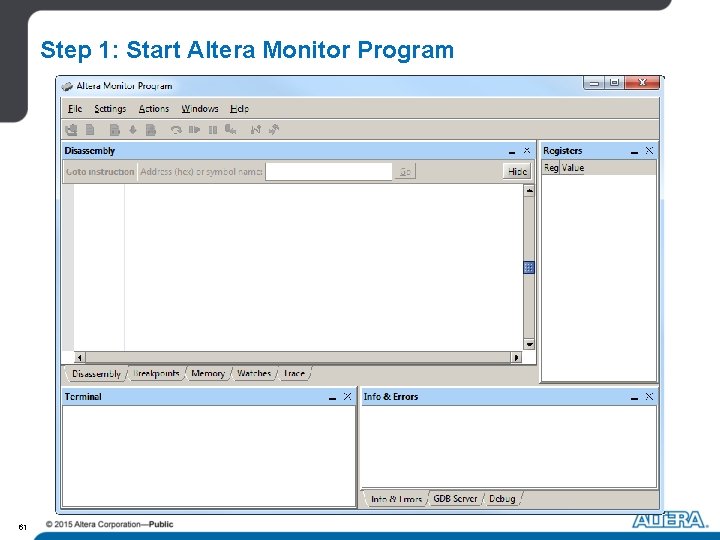This screenshot has width=720, height=540.
Task: Click the Value column header
Action: (x=573, y=168)
